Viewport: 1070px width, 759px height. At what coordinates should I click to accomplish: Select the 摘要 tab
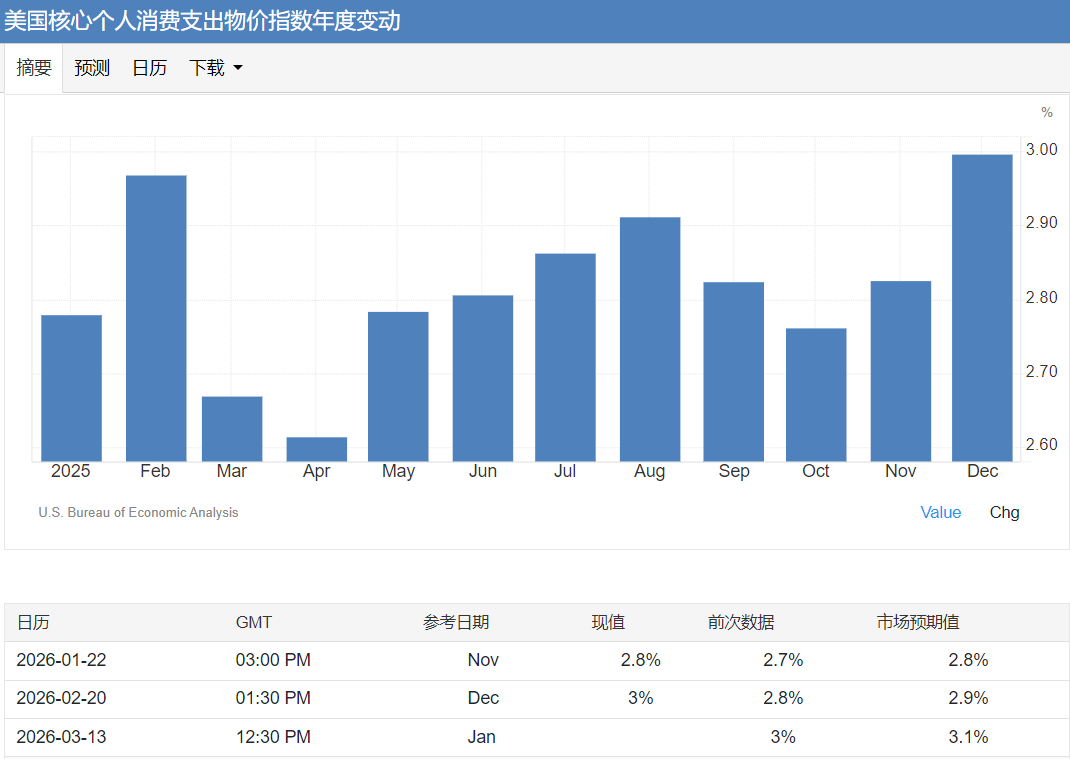[33, 68]
